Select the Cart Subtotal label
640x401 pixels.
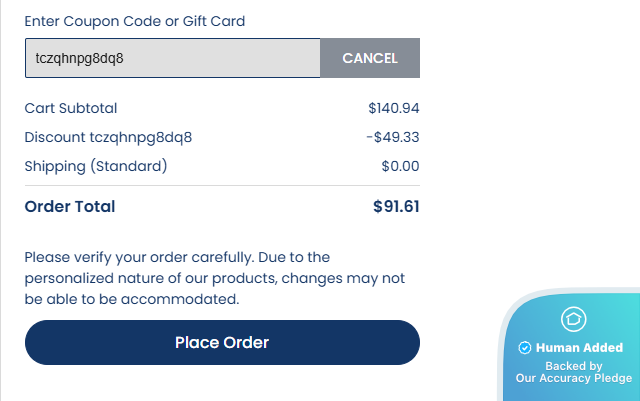(x=71, y=108)
